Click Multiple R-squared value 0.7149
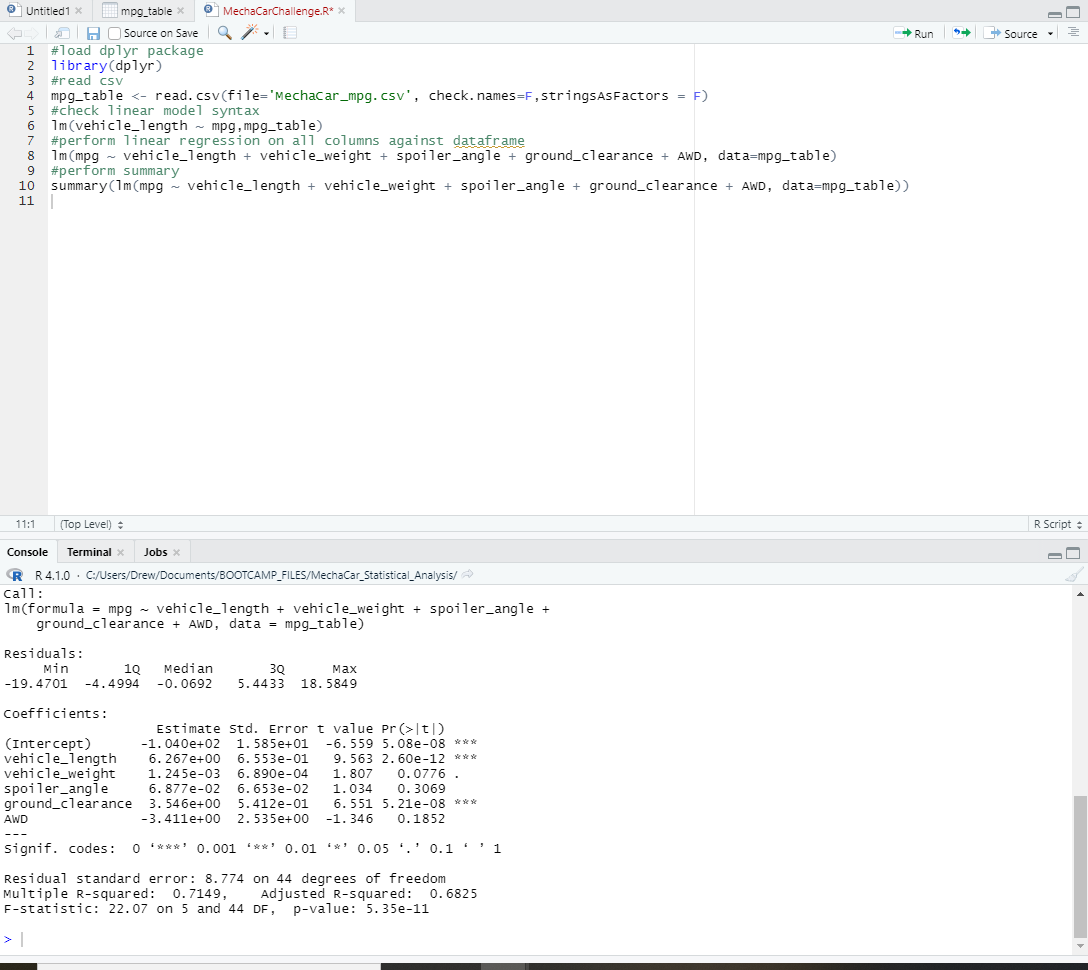The height and width of the screenshot is (970, 1088). click(x=196, y=894)
